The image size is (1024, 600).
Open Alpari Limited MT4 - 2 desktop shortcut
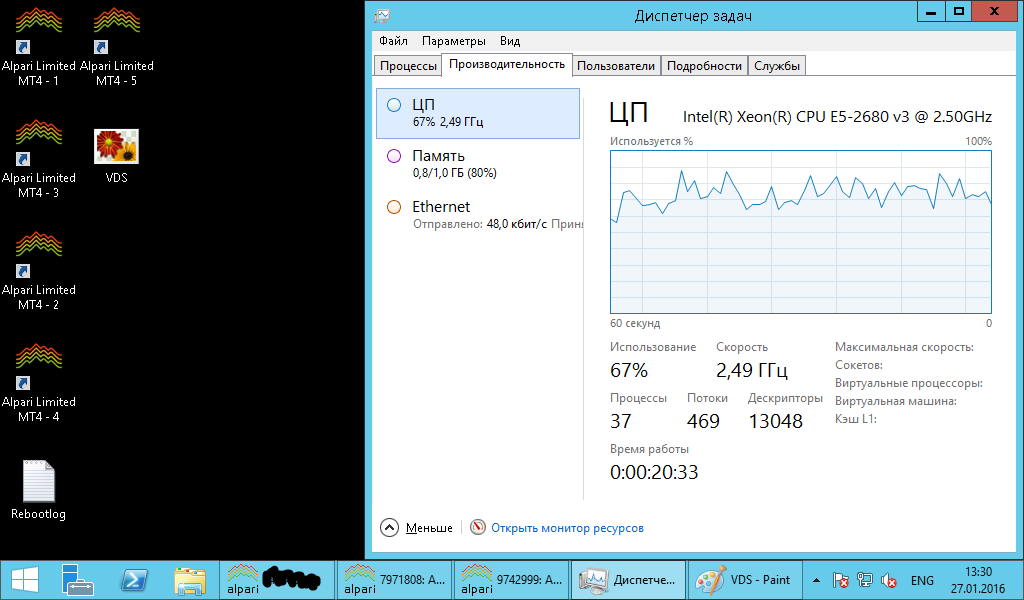coord(39,271)
